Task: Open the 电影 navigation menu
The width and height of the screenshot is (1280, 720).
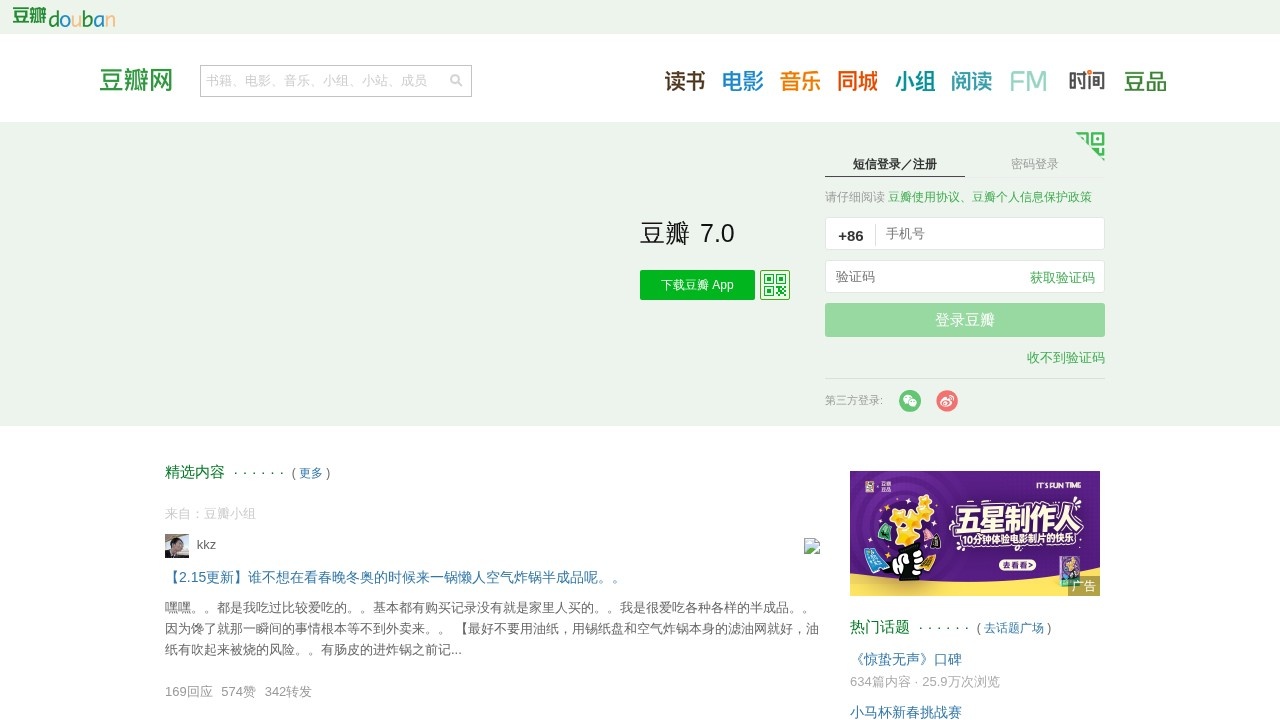Action: pos(742,81)
